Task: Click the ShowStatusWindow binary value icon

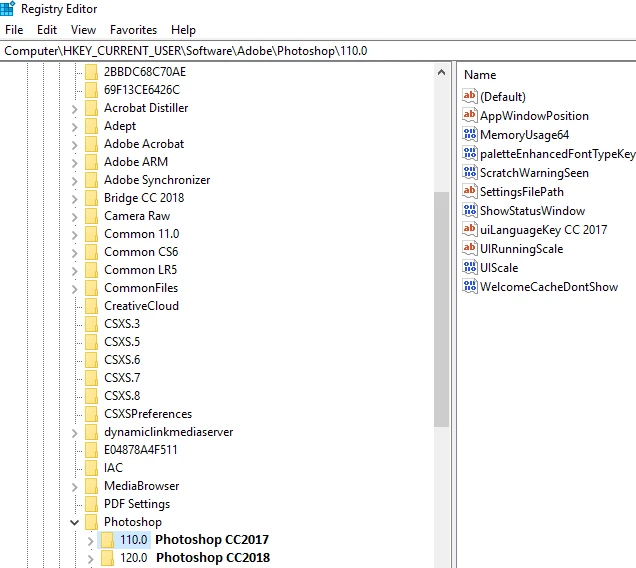Action: pos(470,210)
